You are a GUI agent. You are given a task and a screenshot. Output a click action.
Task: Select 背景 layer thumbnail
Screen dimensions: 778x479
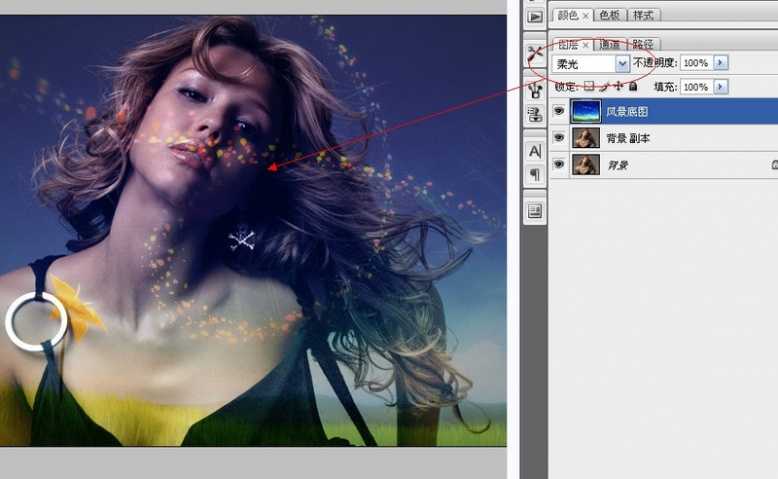585,164
